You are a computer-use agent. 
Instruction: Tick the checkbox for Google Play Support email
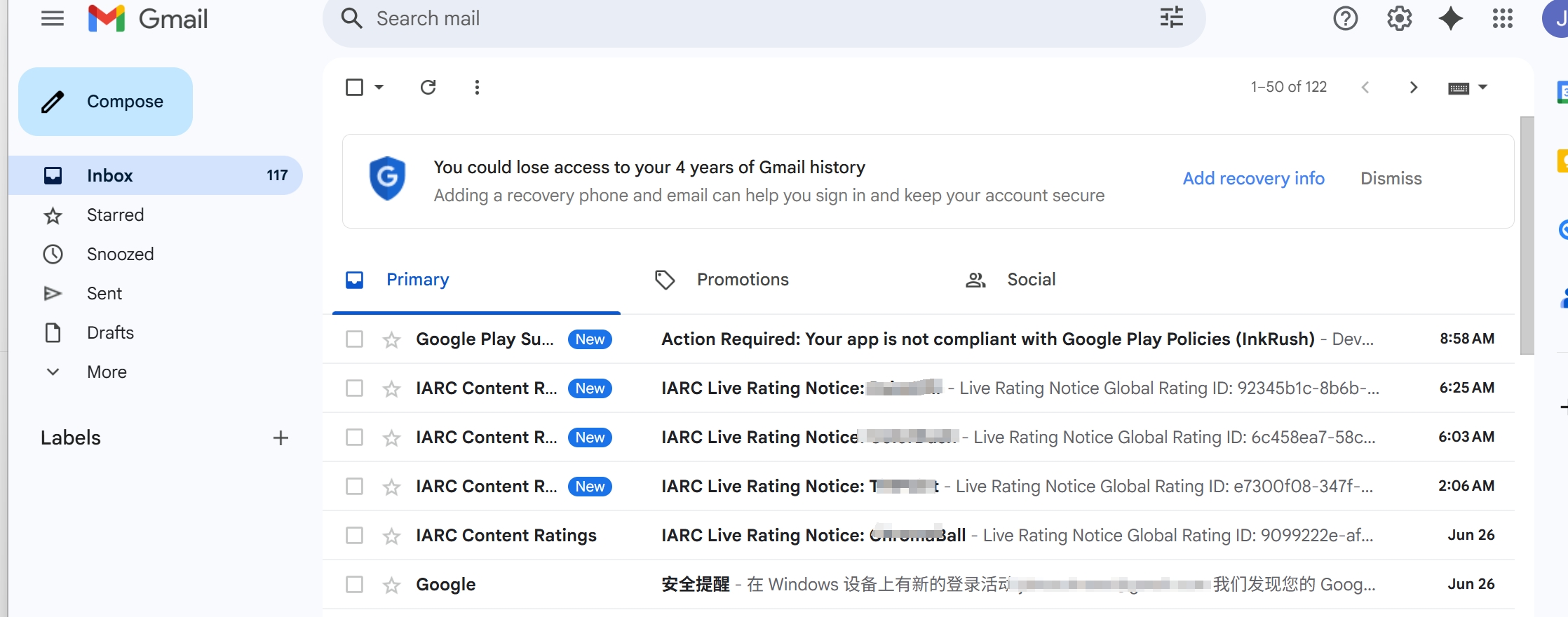pyautogui.click(x=355, y=339)
